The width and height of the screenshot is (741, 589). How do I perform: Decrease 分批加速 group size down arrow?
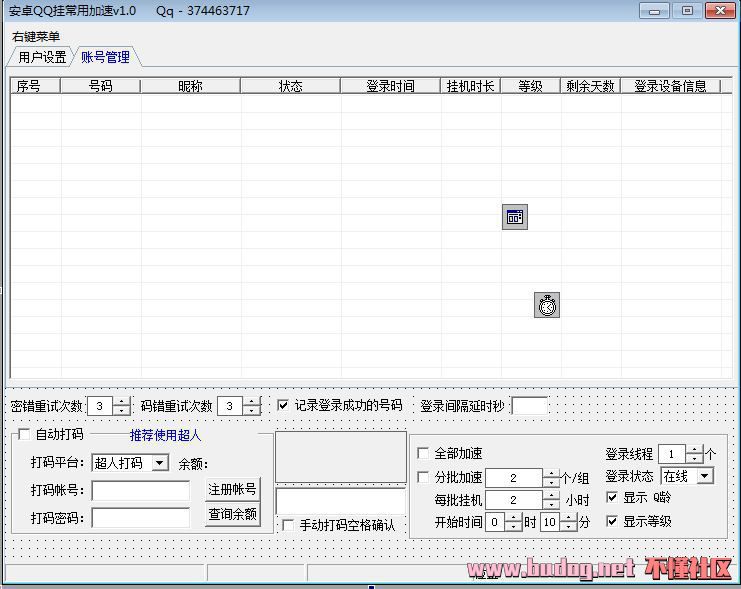click(x=551, y=483)
